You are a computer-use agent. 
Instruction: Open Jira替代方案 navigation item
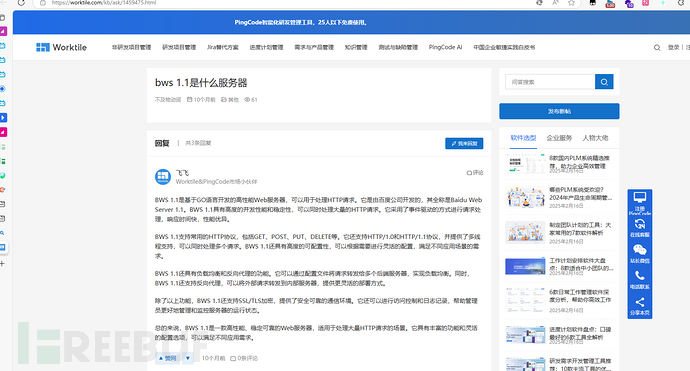click(x=223, y=48)
